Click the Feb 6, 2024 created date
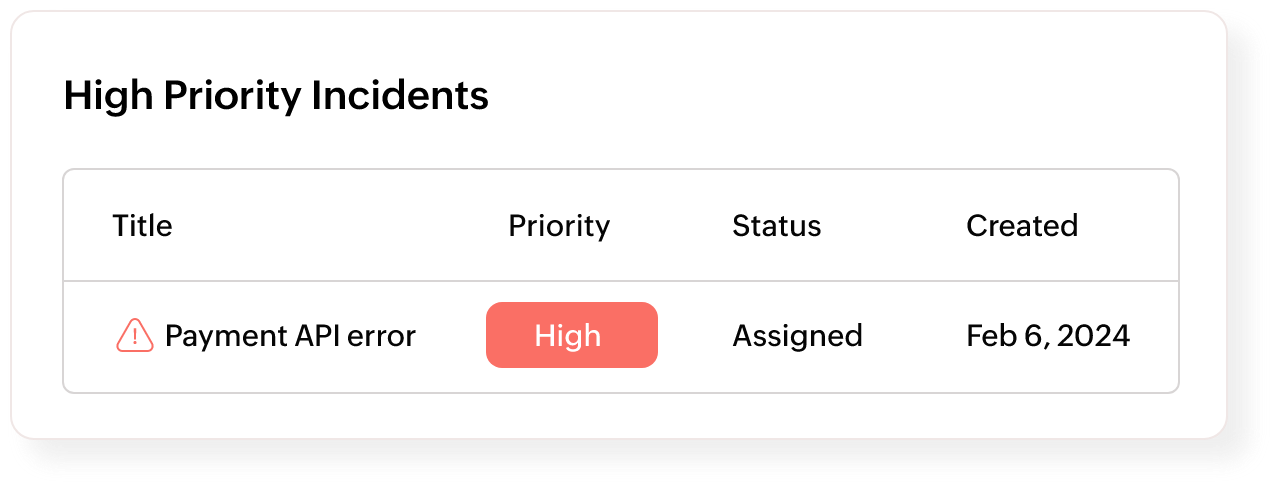 pos(1047,336)
